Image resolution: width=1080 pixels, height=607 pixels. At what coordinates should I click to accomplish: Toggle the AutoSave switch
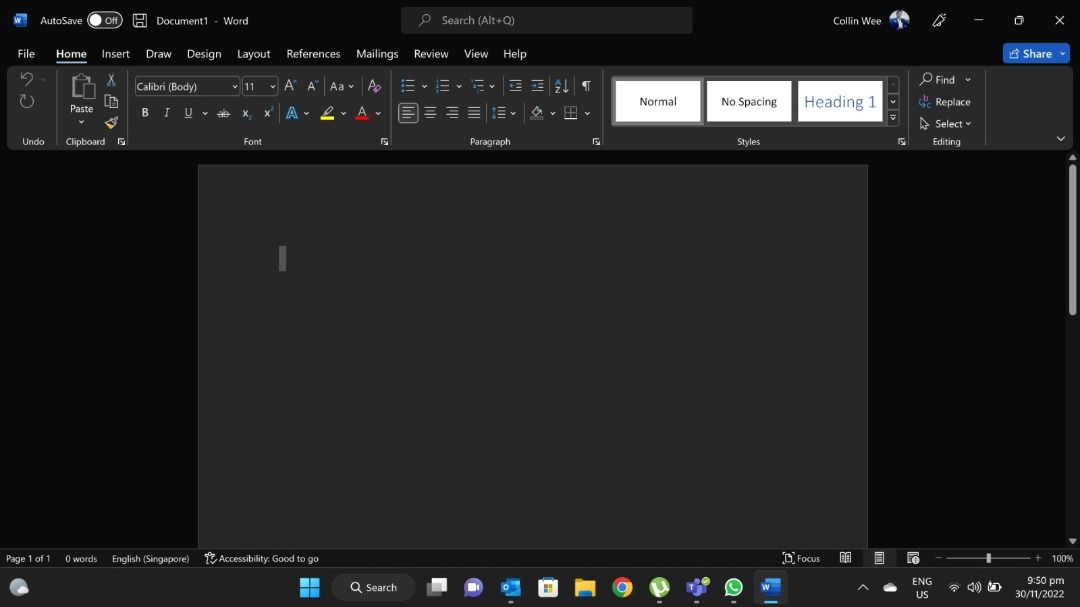coord(105,20)
